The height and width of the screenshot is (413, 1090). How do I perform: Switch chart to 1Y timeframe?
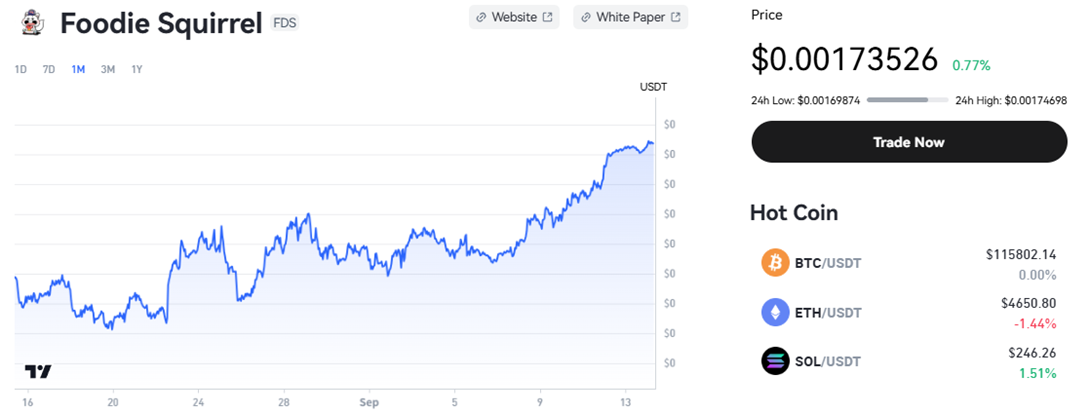pyautogui.click(x=137, y=69)
